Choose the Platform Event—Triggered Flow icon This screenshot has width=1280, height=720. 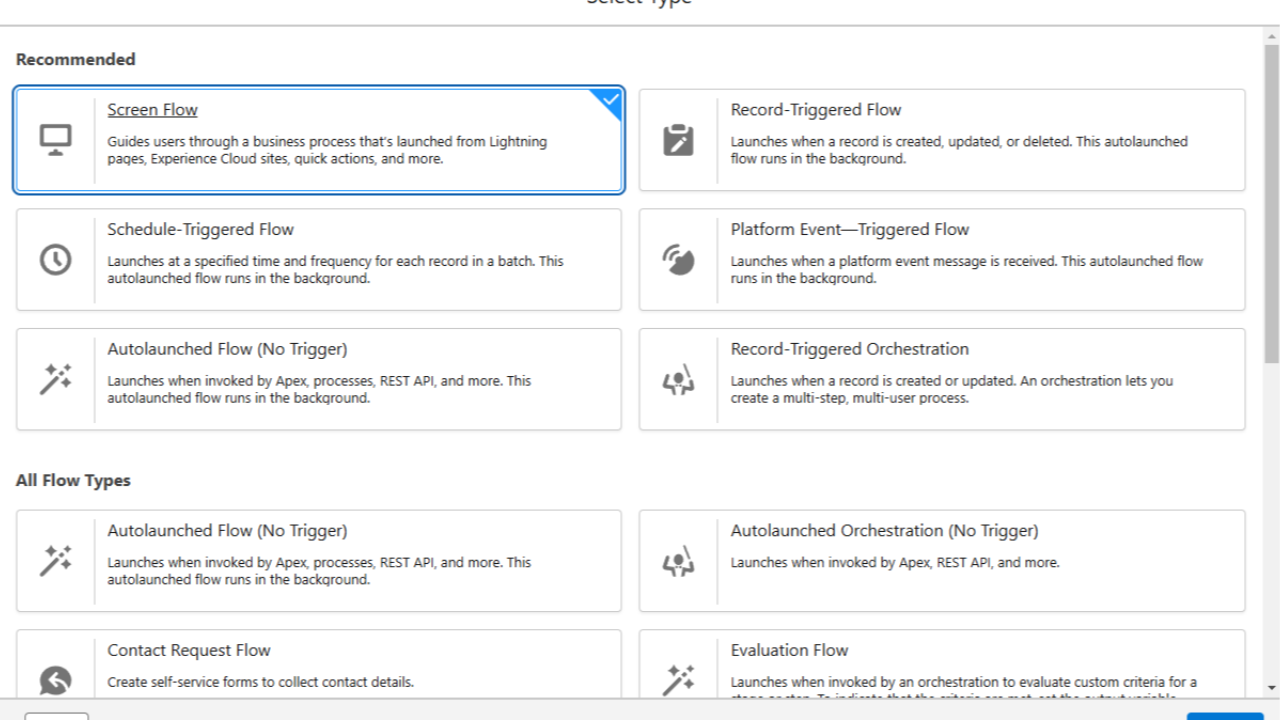pos(679,259)
